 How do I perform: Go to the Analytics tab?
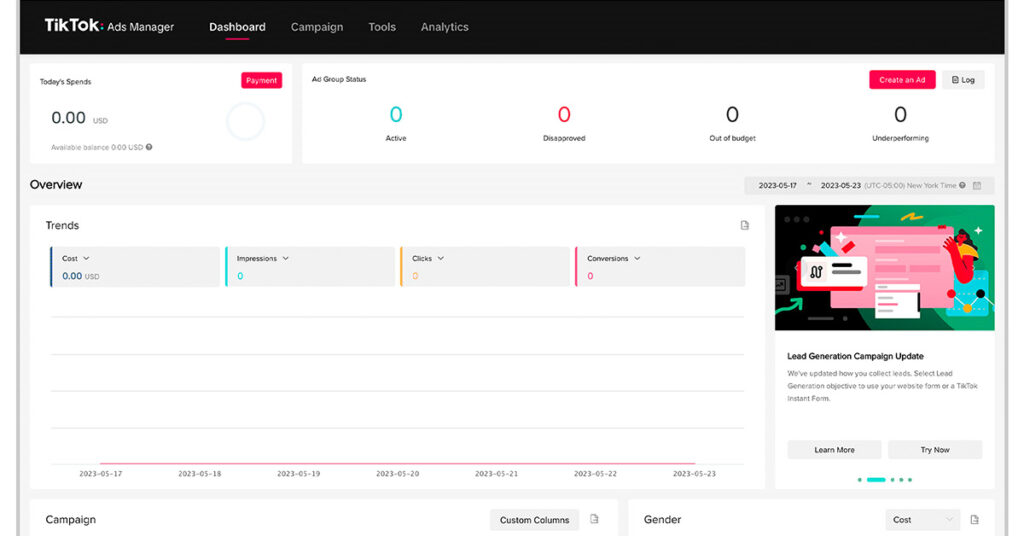445,27
